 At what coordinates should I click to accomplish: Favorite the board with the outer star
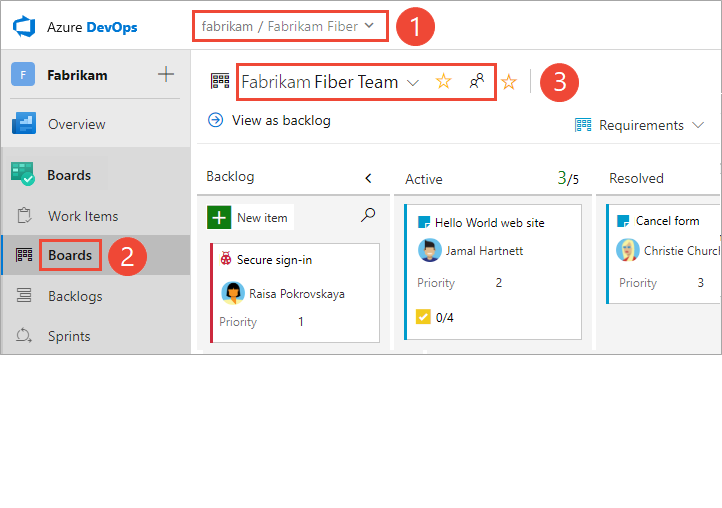coord(509,82)
